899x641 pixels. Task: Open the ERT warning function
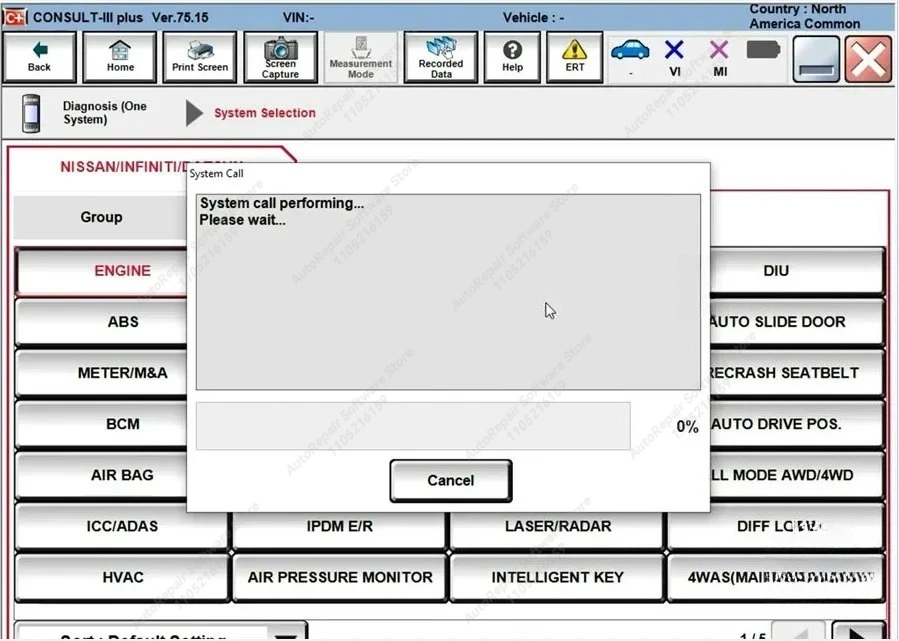pyautogui.click(x=574, y=57)
